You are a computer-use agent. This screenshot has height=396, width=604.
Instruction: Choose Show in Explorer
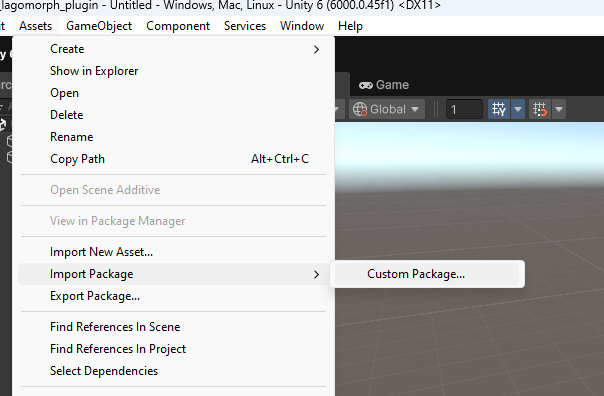tap(173, 71)
